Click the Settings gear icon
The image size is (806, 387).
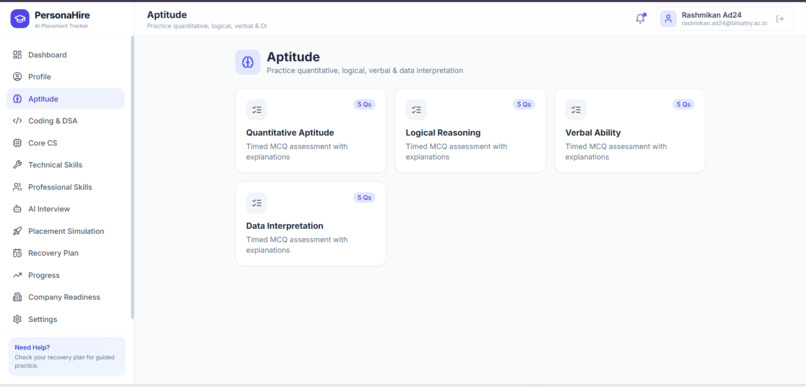17,319
